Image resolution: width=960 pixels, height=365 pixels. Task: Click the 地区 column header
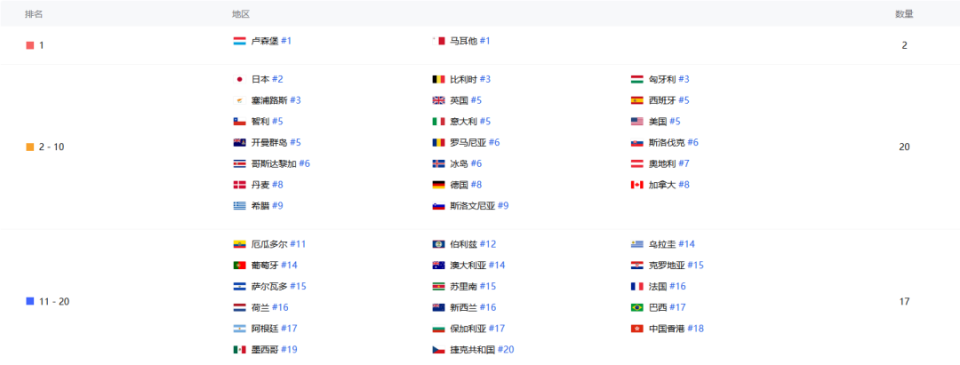coord(241,14)
